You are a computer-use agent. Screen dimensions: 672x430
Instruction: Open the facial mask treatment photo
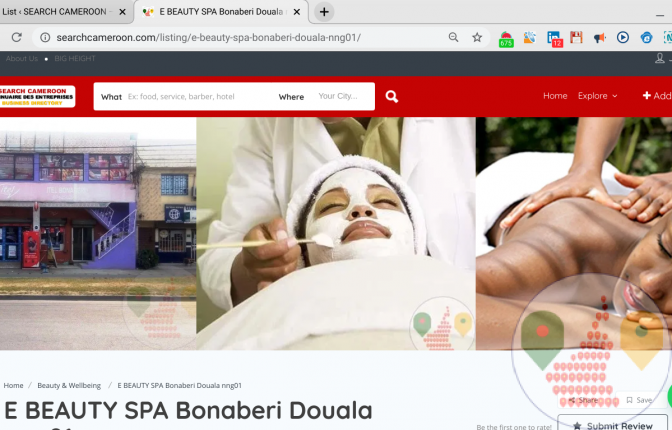[x=336, y=234]
